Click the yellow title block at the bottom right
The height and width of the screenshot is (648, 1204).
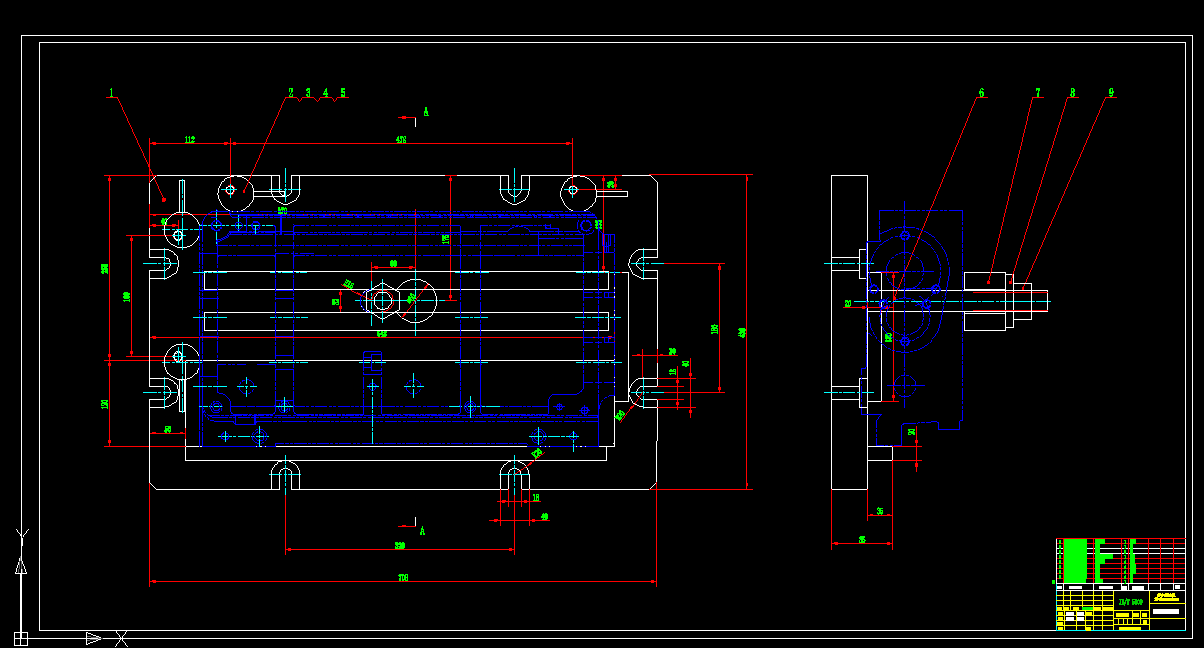1121,608
